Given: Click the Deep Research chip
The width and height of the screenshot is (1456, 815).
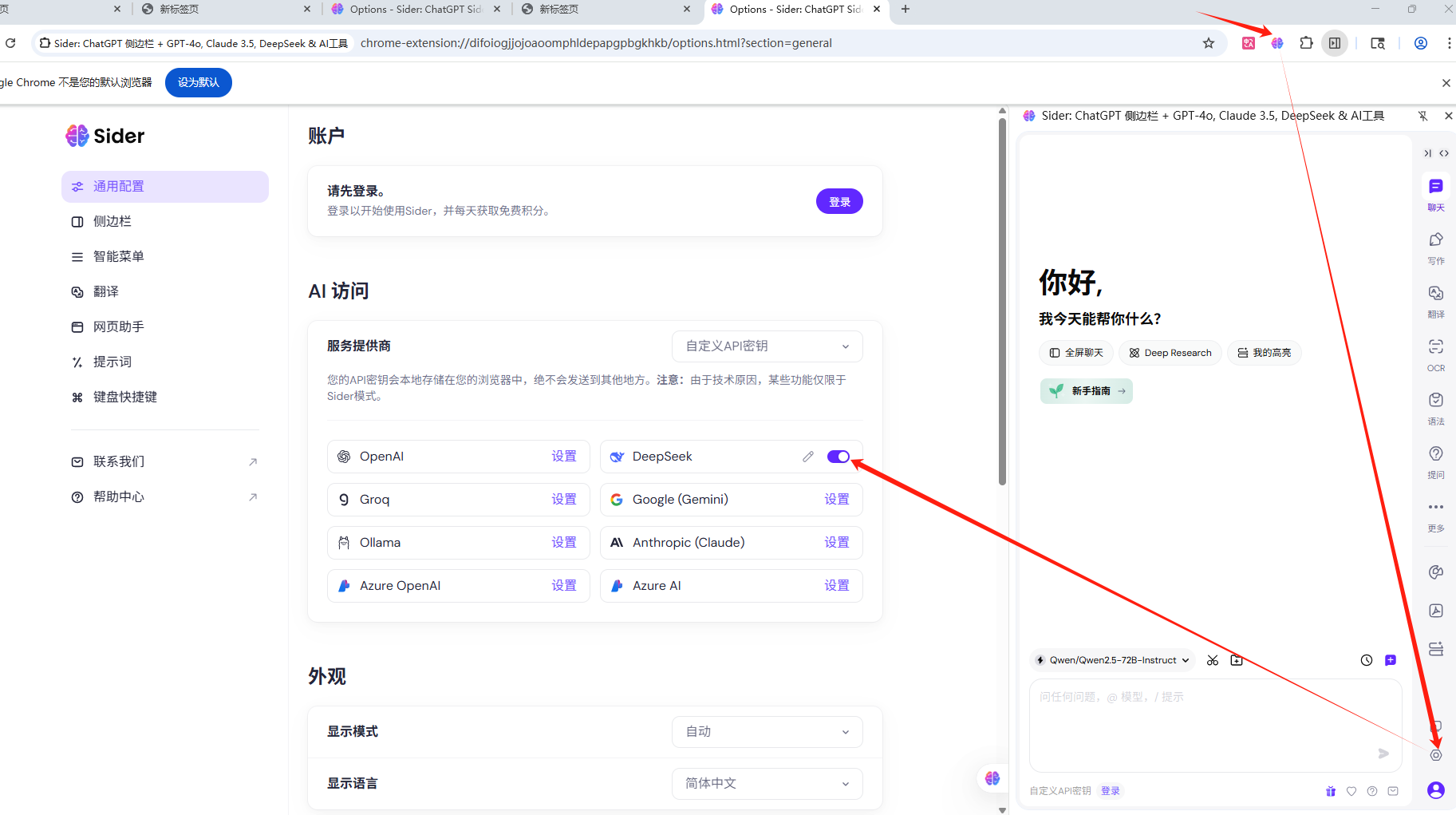Looking at the screenshot, I should (x=1170, y=353).
